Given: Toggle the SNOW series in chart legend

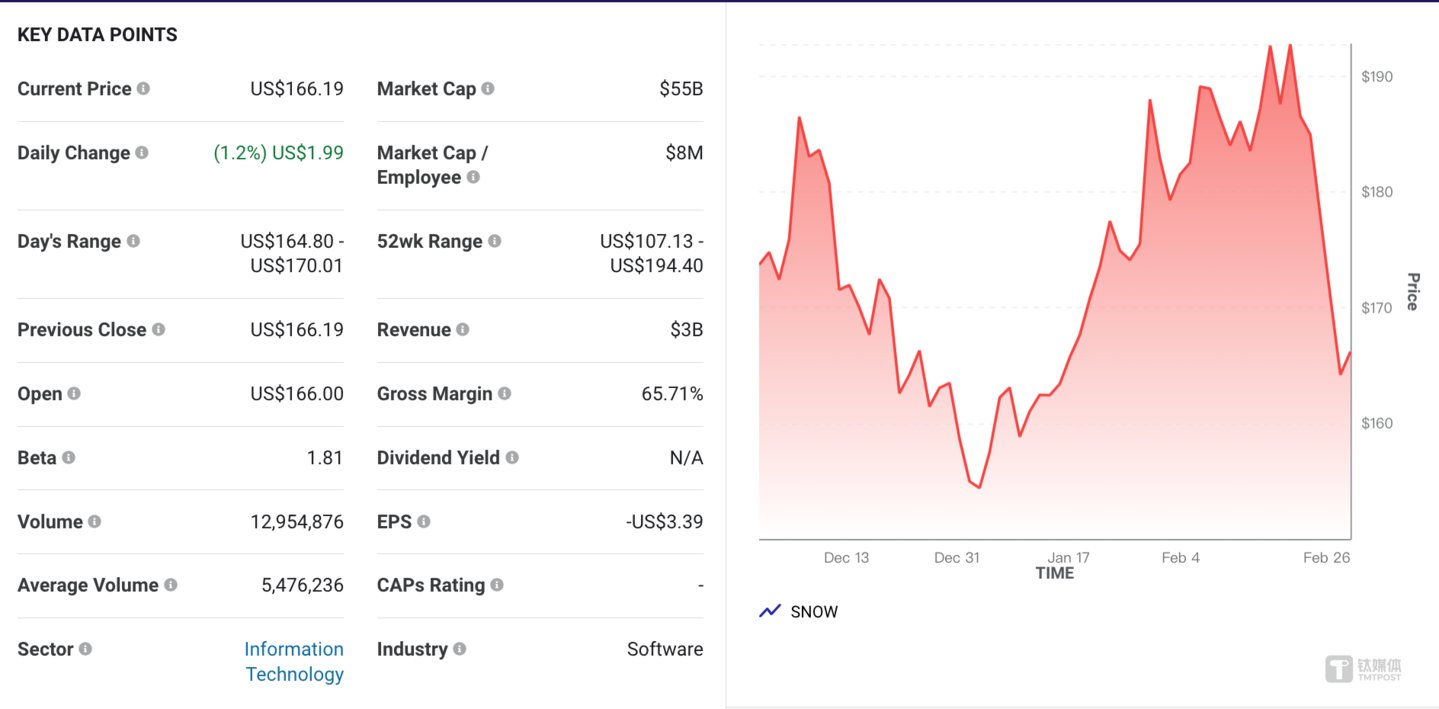Looking at the screenshot, I should click(798, 611).
